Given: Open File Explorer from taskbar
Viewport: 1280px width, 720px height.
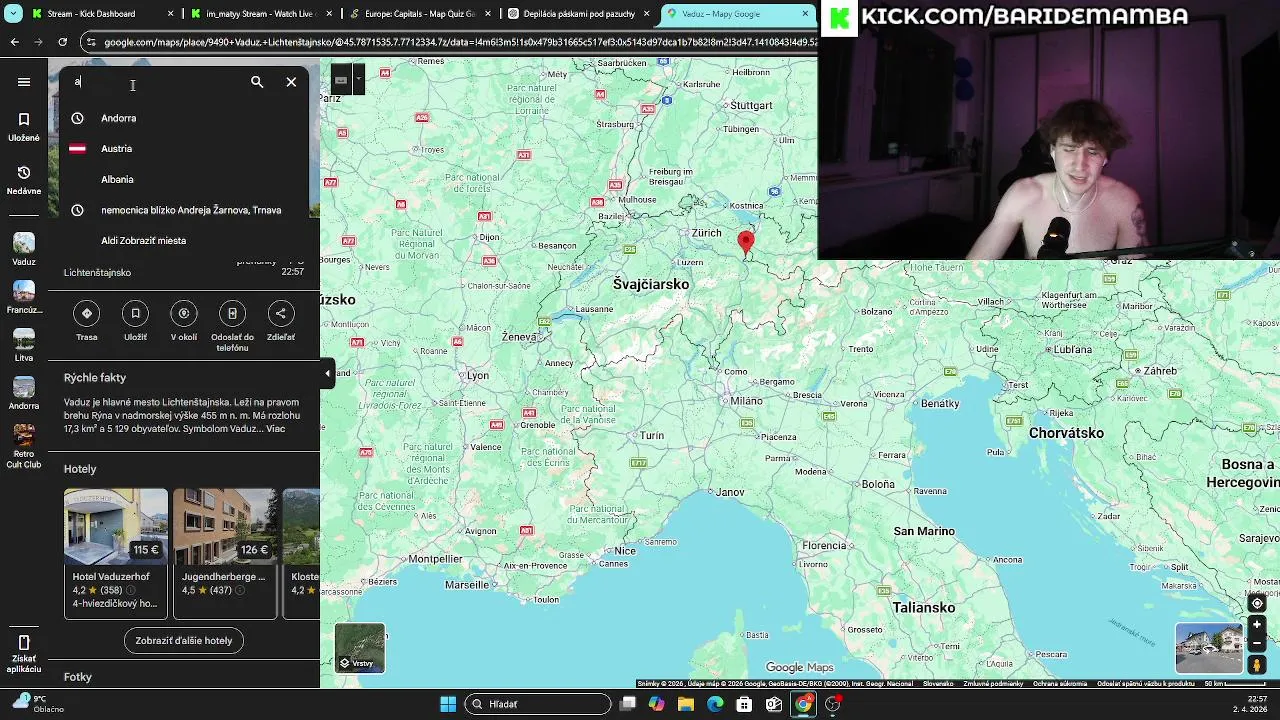Looking at the screenshot, I should (686, 704).
